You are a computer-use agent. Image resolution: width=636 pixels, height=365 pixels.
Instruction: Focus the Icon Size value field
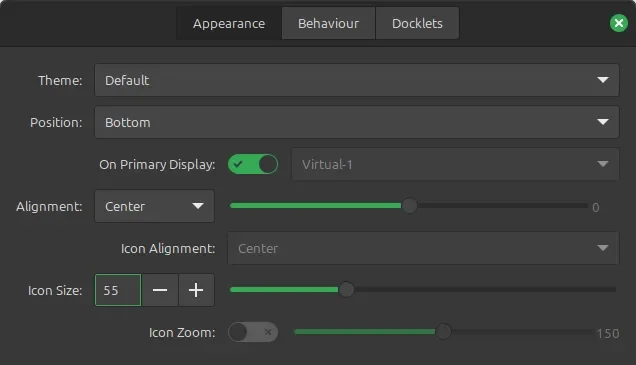coord(118,290)
